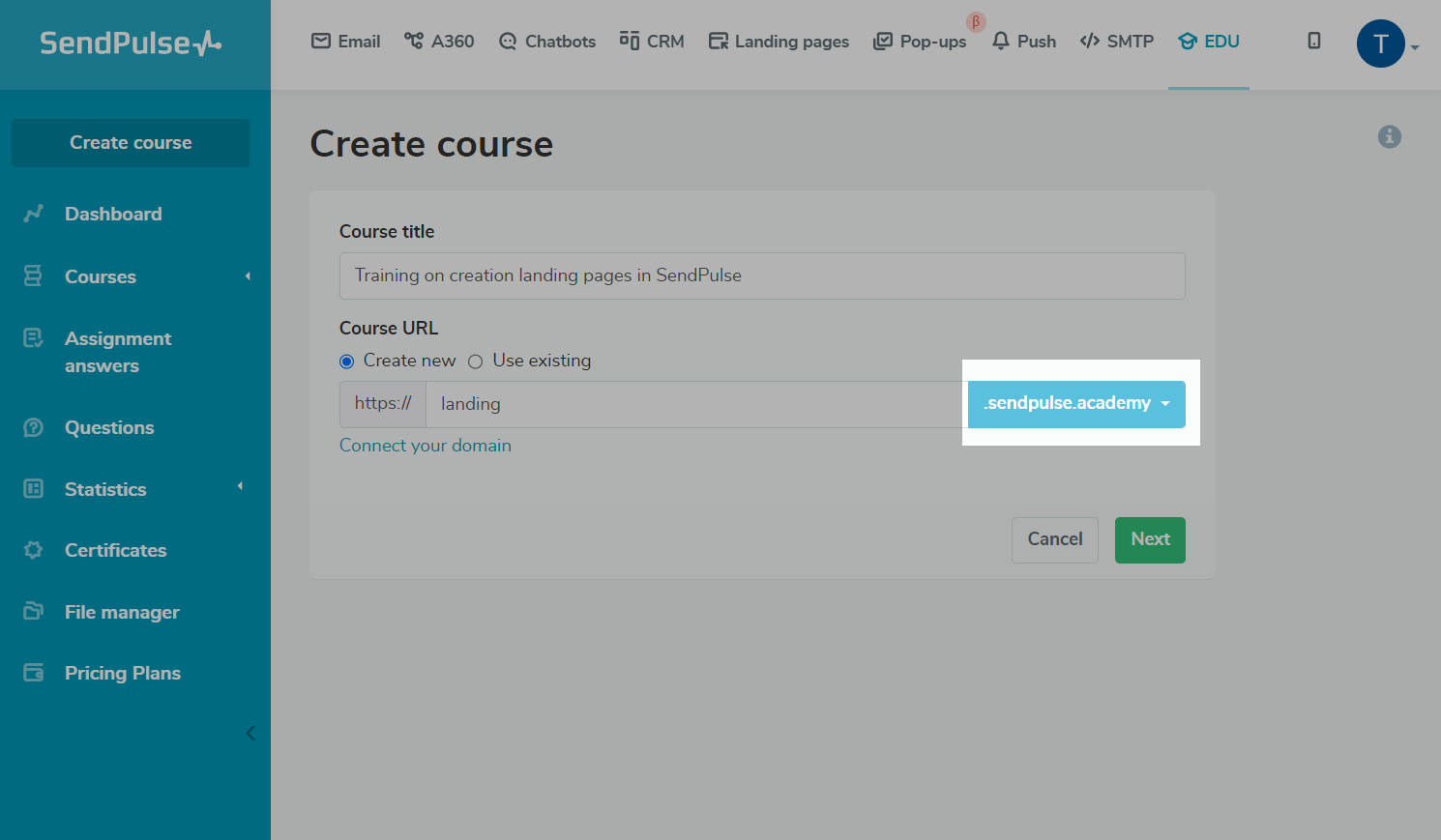Open the Email envelope icon

(x=321, y=41)
